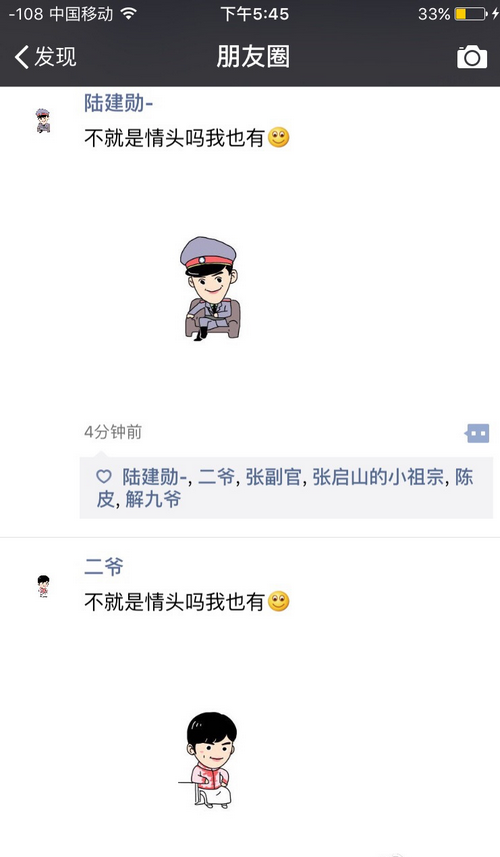
Task: Open 张启山的小祖宗 in the likes list
Action: pyautogui.click(x=378, y=477)
